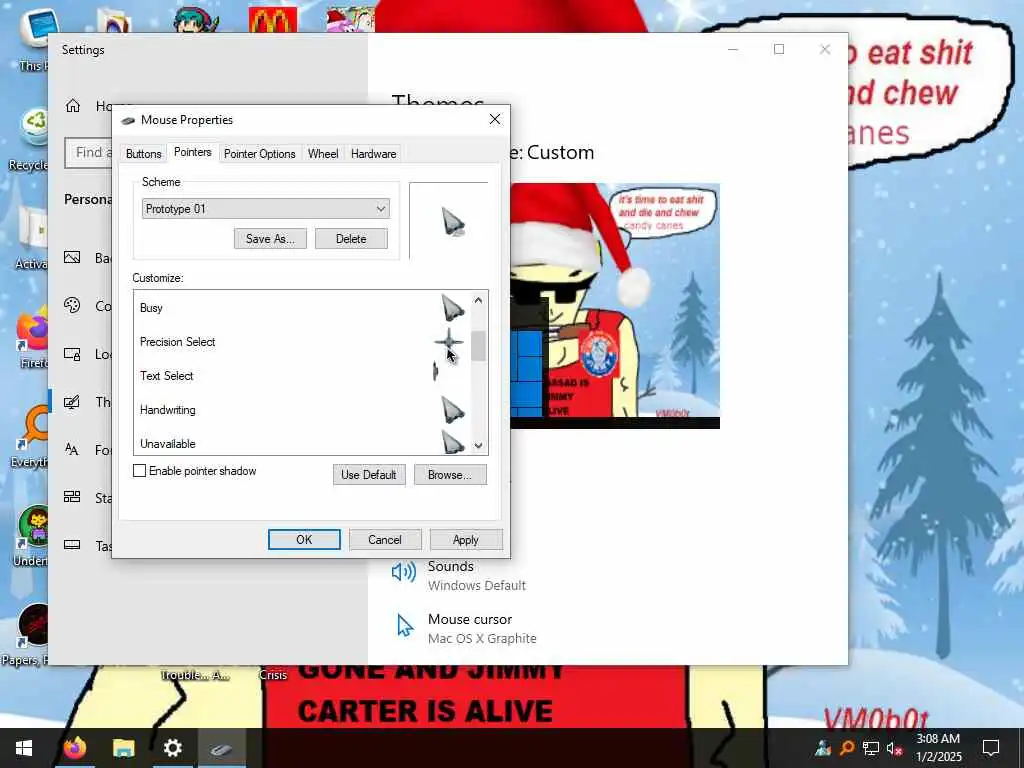Click the theme preview image in Settings

615,306
